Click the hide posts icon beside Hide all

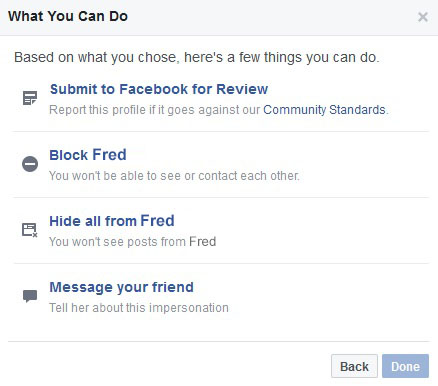[x=30, y=230]
